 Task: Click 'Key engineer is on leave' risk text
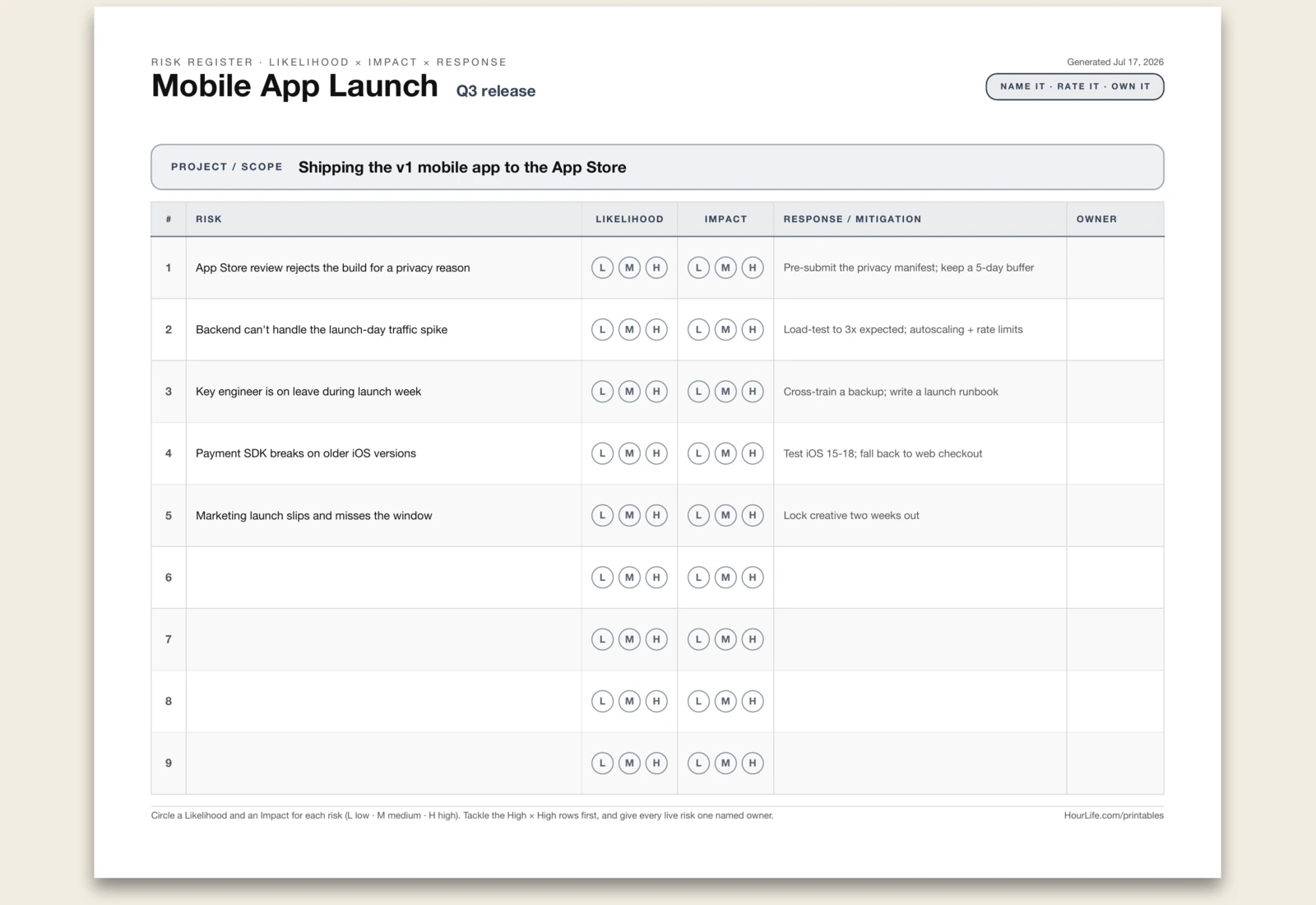tap(308, 392)
